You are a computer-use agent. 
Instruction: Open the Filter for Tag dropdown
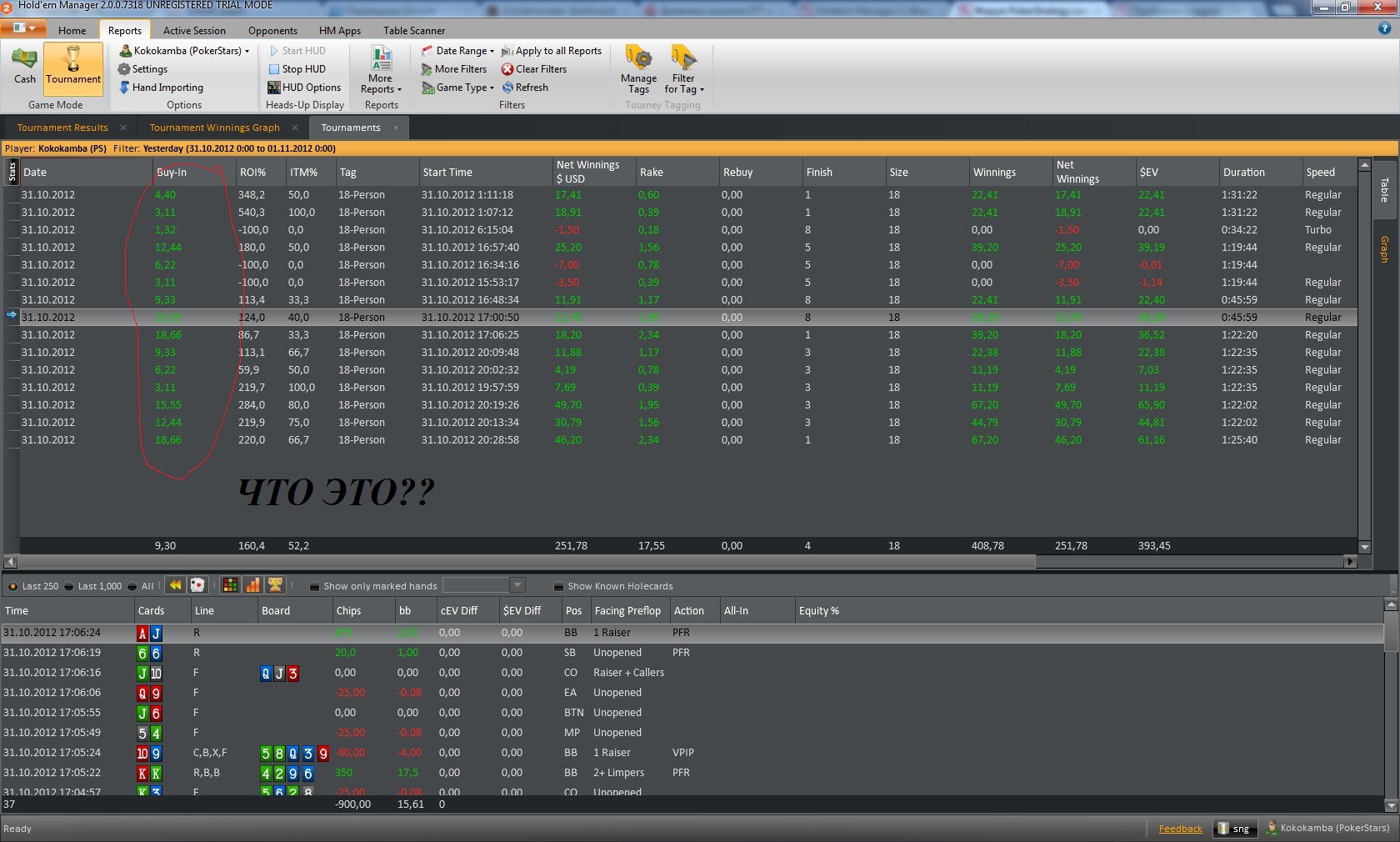(683, 70)
